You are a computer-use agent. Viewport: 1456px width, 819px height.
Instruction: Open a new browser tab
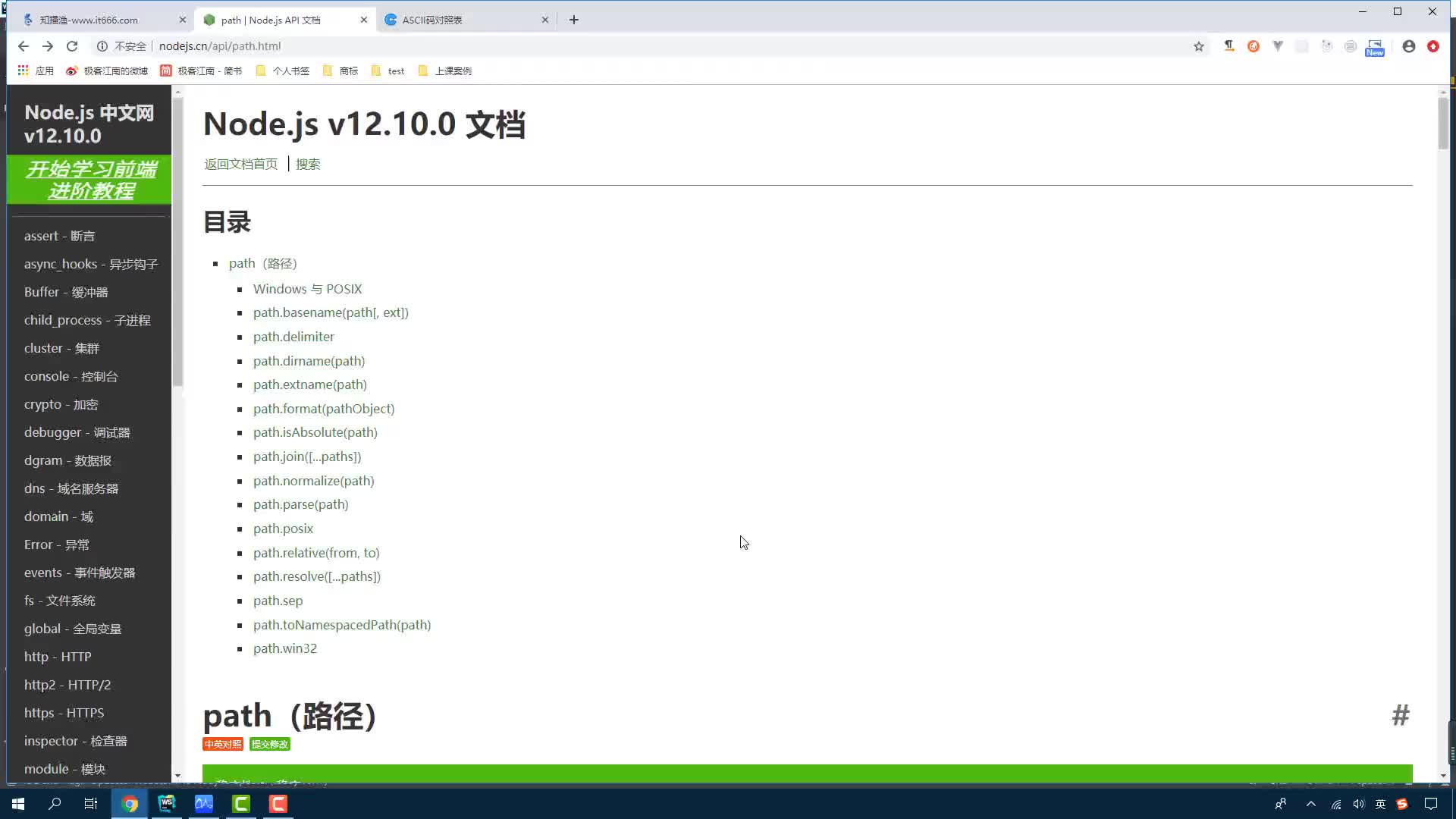point(574,20)
